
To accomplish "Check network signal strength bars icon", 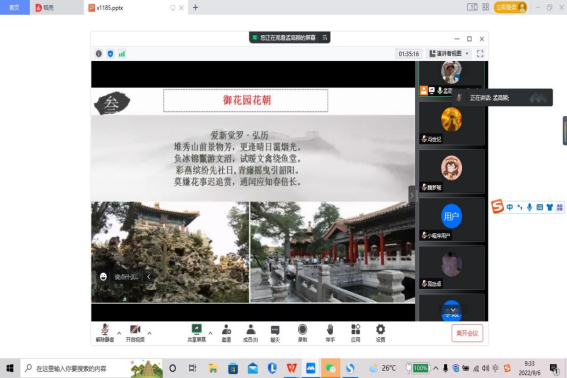I will pos(122,54).
